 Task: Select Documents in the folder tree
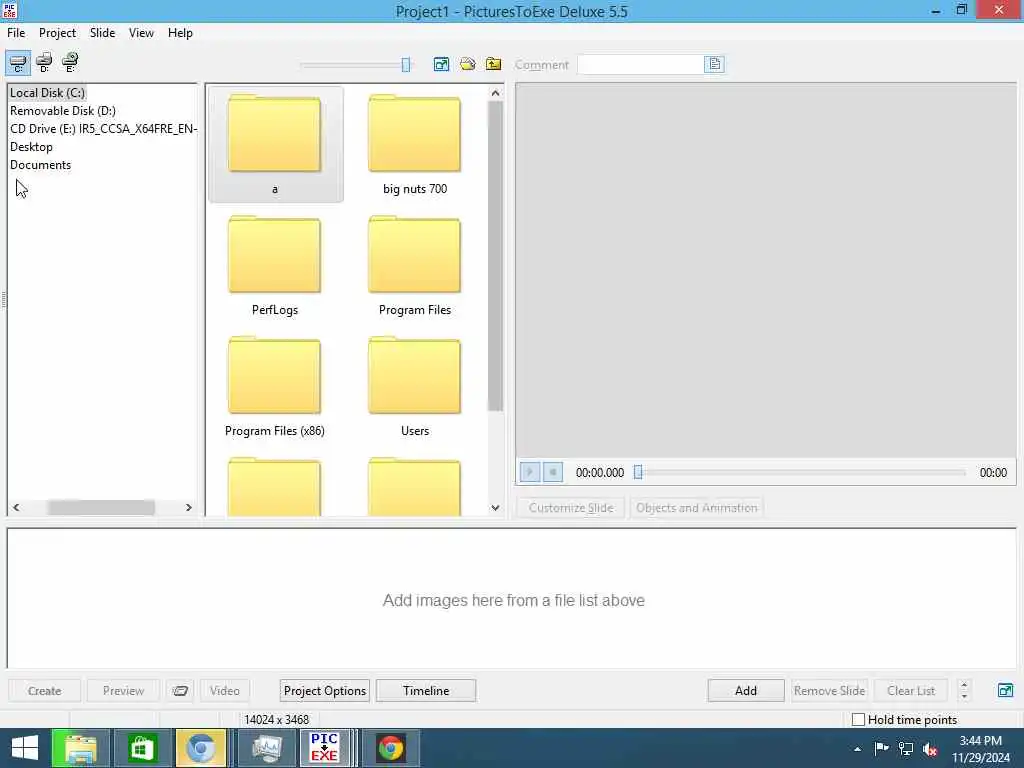pos(40,165)
